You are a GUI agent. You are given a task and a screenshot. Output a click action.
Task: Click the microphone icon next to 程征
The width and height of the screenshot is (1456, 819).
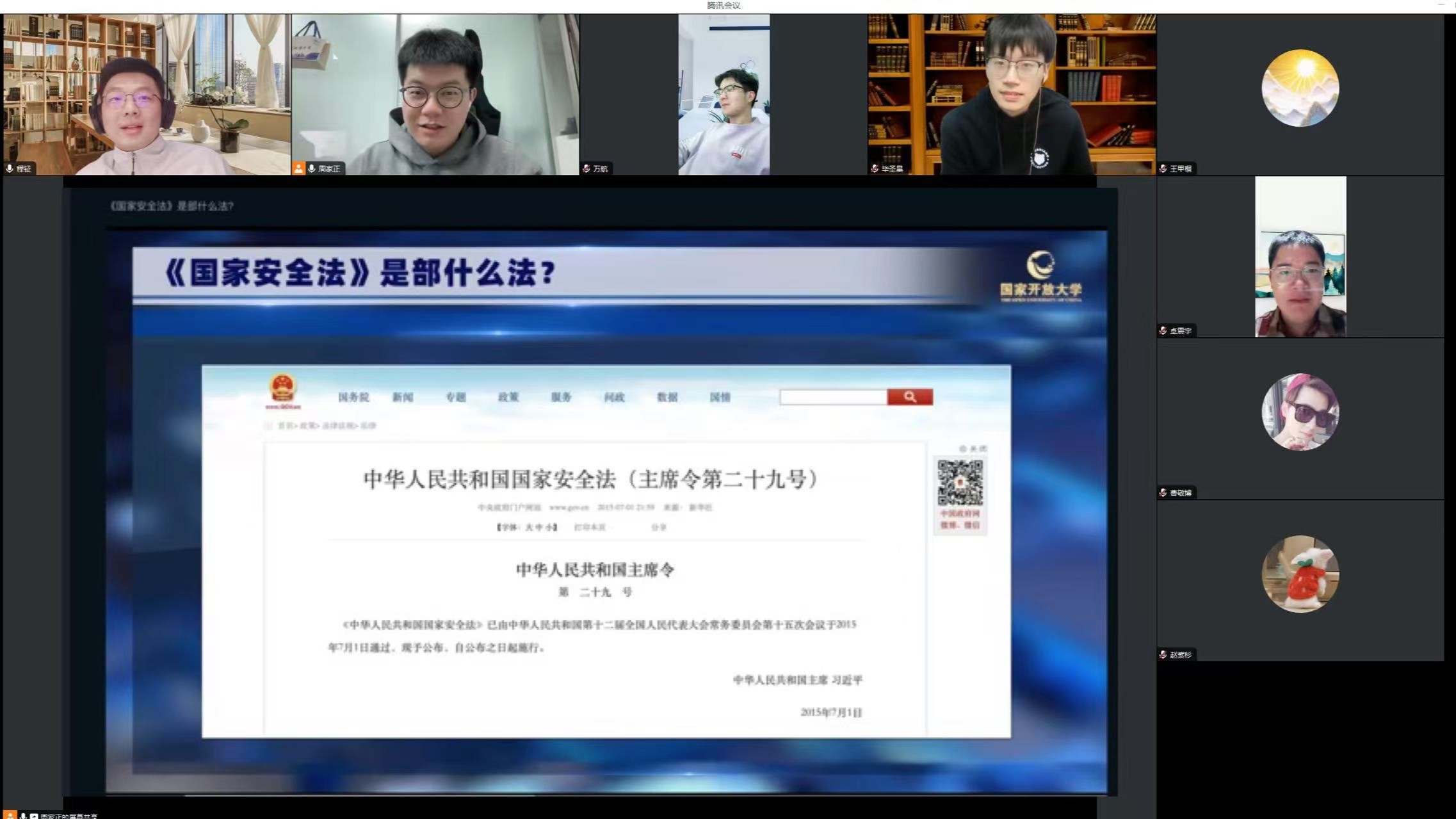point(10,168)
